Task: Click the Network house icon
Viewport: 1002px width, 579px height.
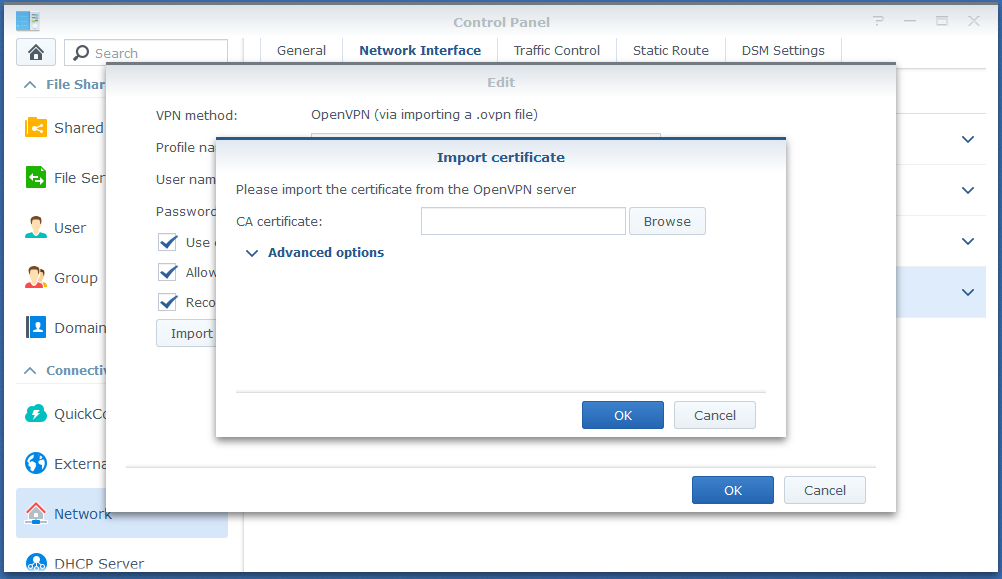Action: point(36,514)
